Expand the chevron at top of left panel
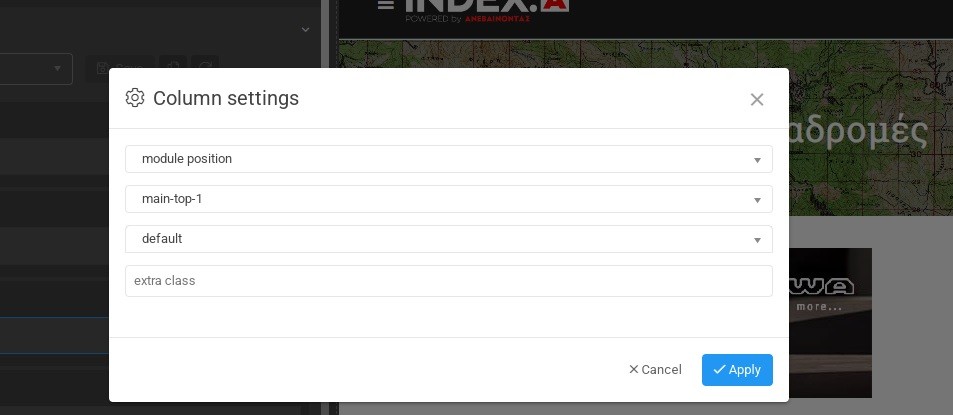The height and width of the screenshot is (415, 953). pyautogui.click(x=305, y=30)
